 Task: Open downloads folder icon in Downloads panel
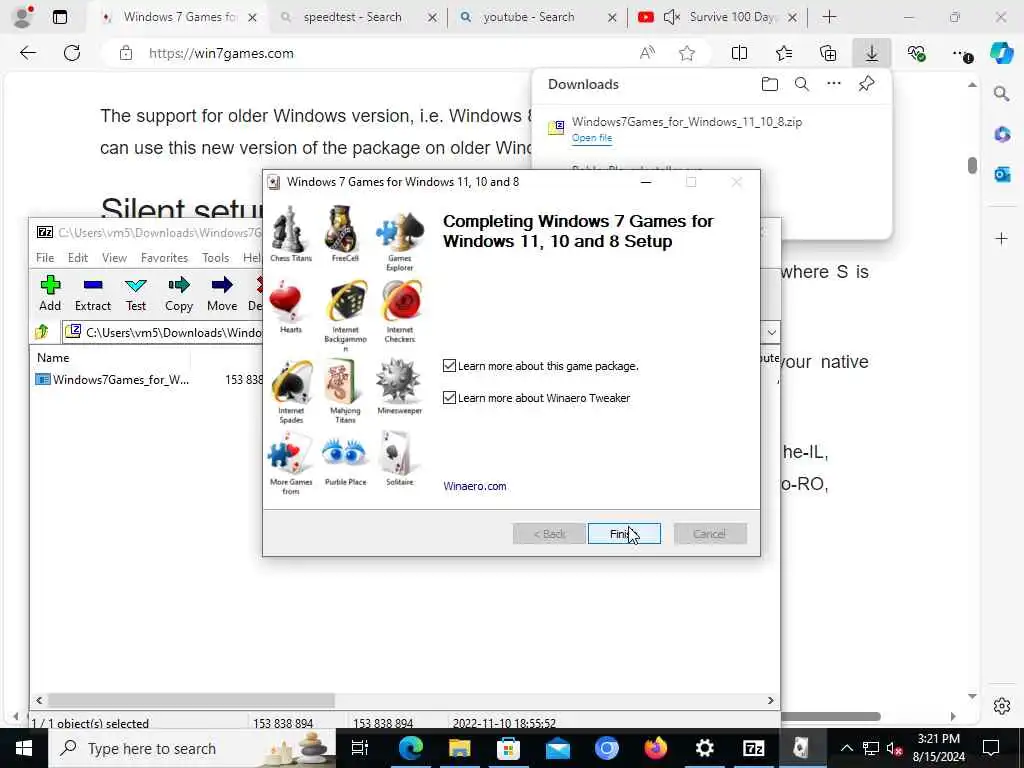tap(770, 84)
